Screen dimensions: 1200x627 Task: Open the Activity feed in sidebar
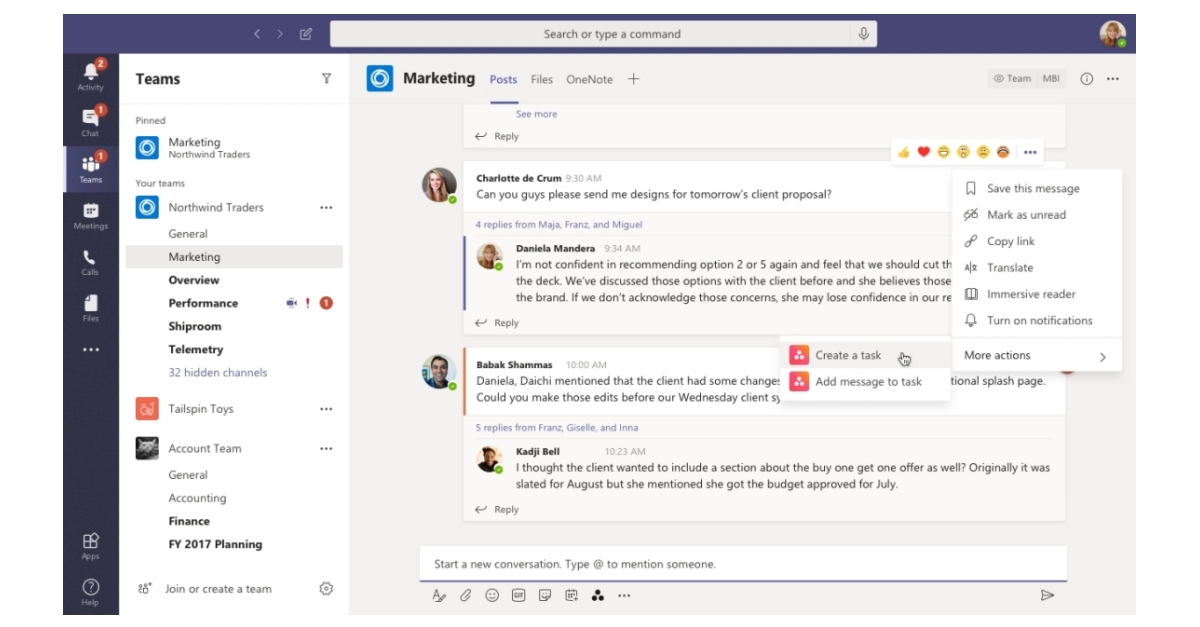click(90, 75)
